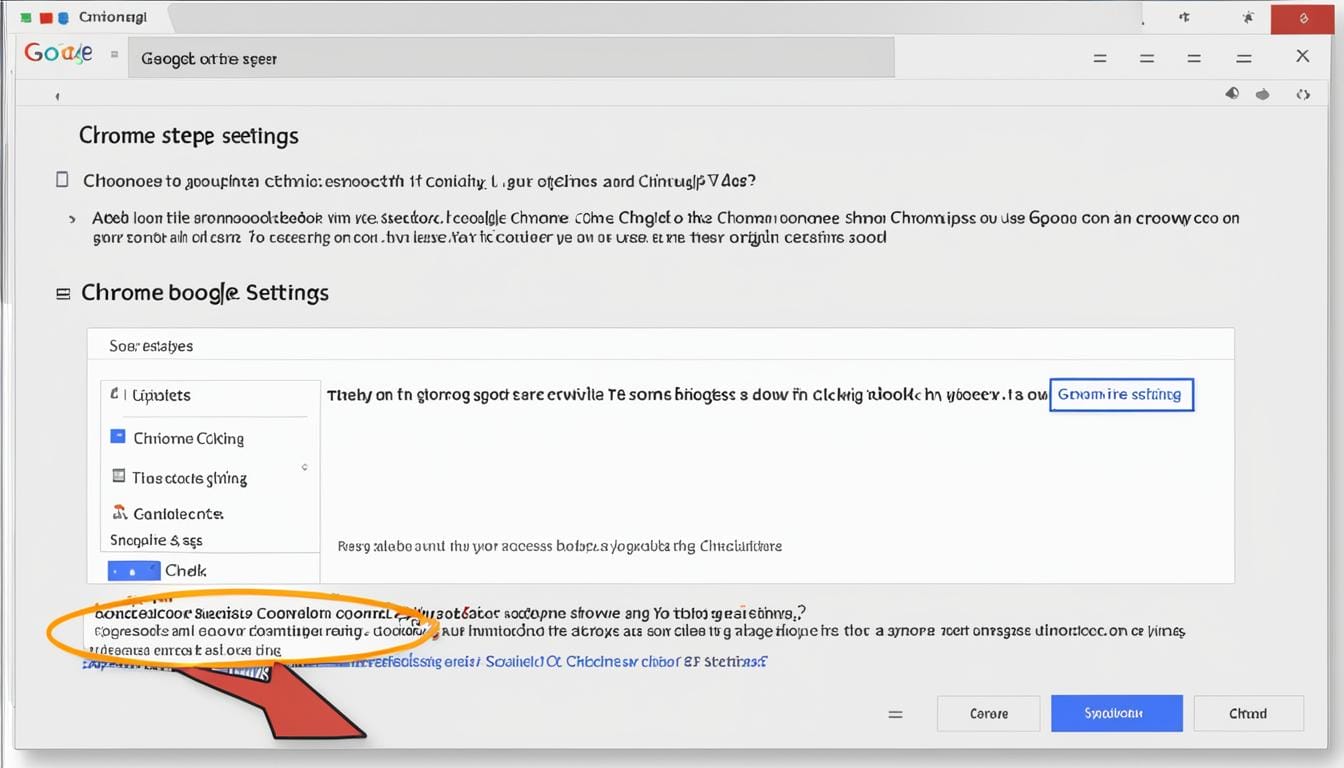Click the blue square icon beside 'Chriome Ccking'
Screen dimensions: 1344x768
(118, 437)
